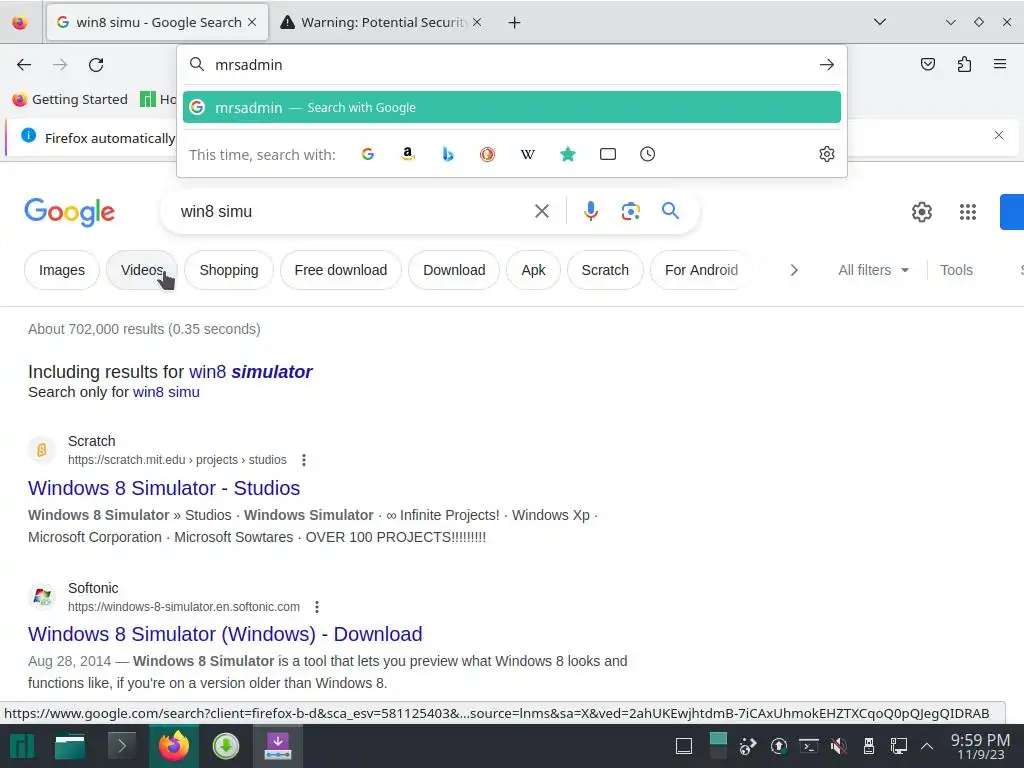The image size is (1024, 768).
Task: Open more options for Softonic result
Action: [x=317, y=607]
